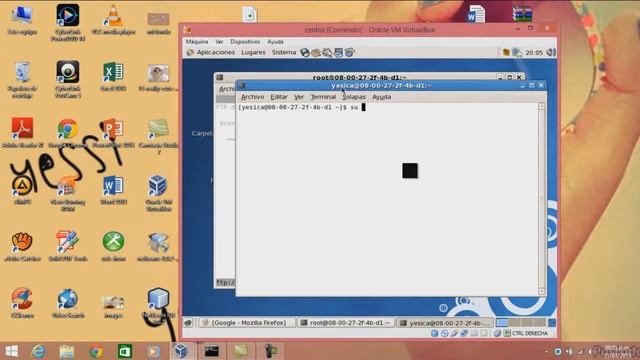Launch web browser from GNOME panel
This screenshot has height=360, width=640.
coord(304,52)
